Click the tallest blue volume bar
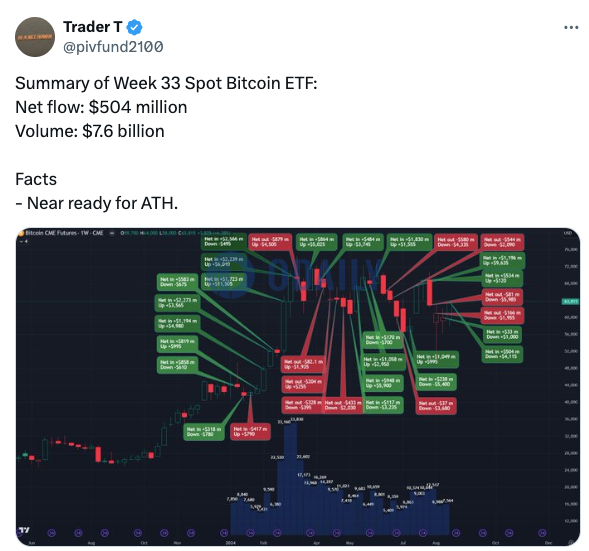Viewport: 589px width, 551px height. click(x=290, y=477)
